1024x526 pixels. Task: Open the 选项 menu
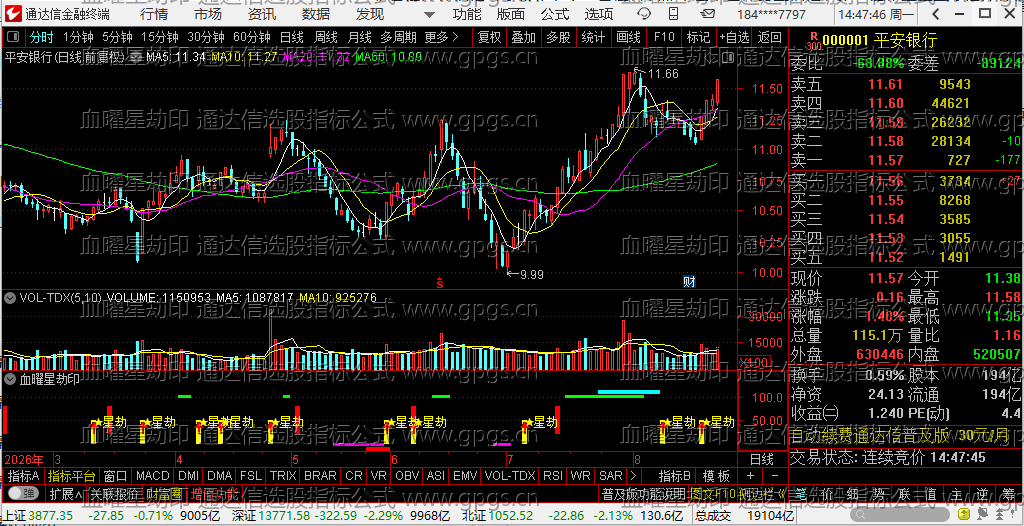click(x=599, y=14)
